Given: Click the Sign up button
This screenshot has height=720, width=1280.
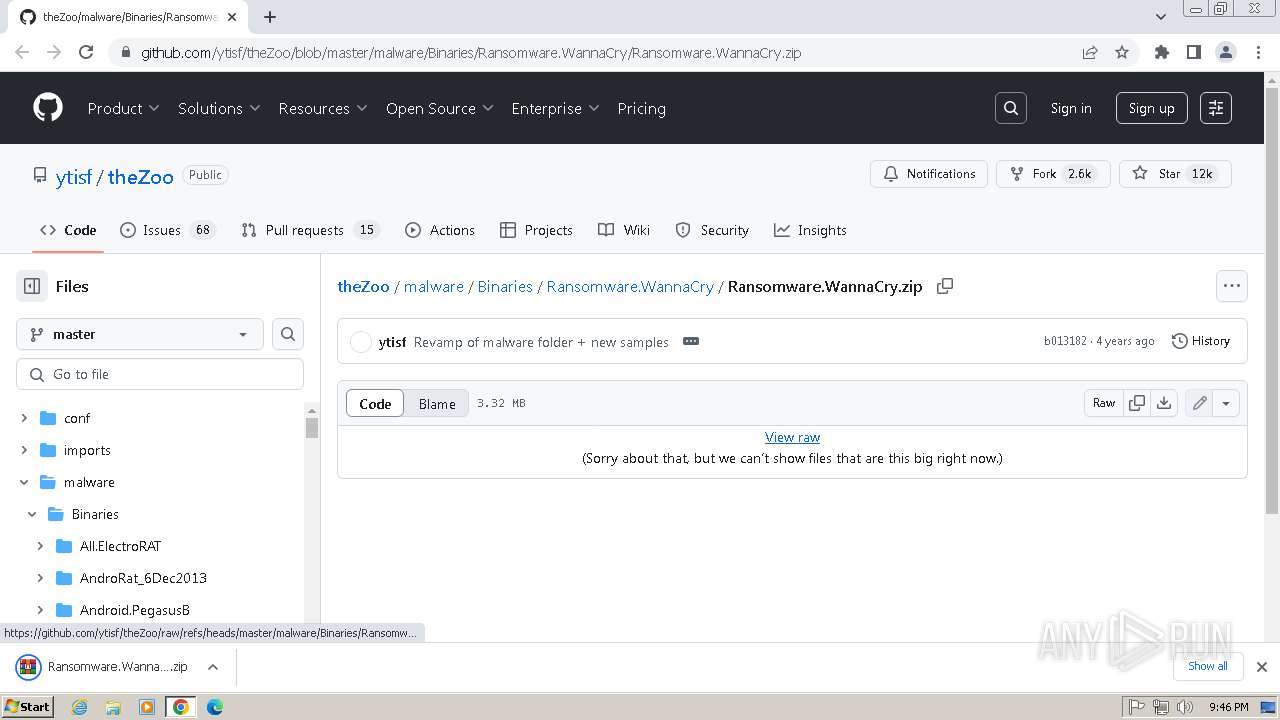Looking at the screenshot, I should pos(1151,108).
